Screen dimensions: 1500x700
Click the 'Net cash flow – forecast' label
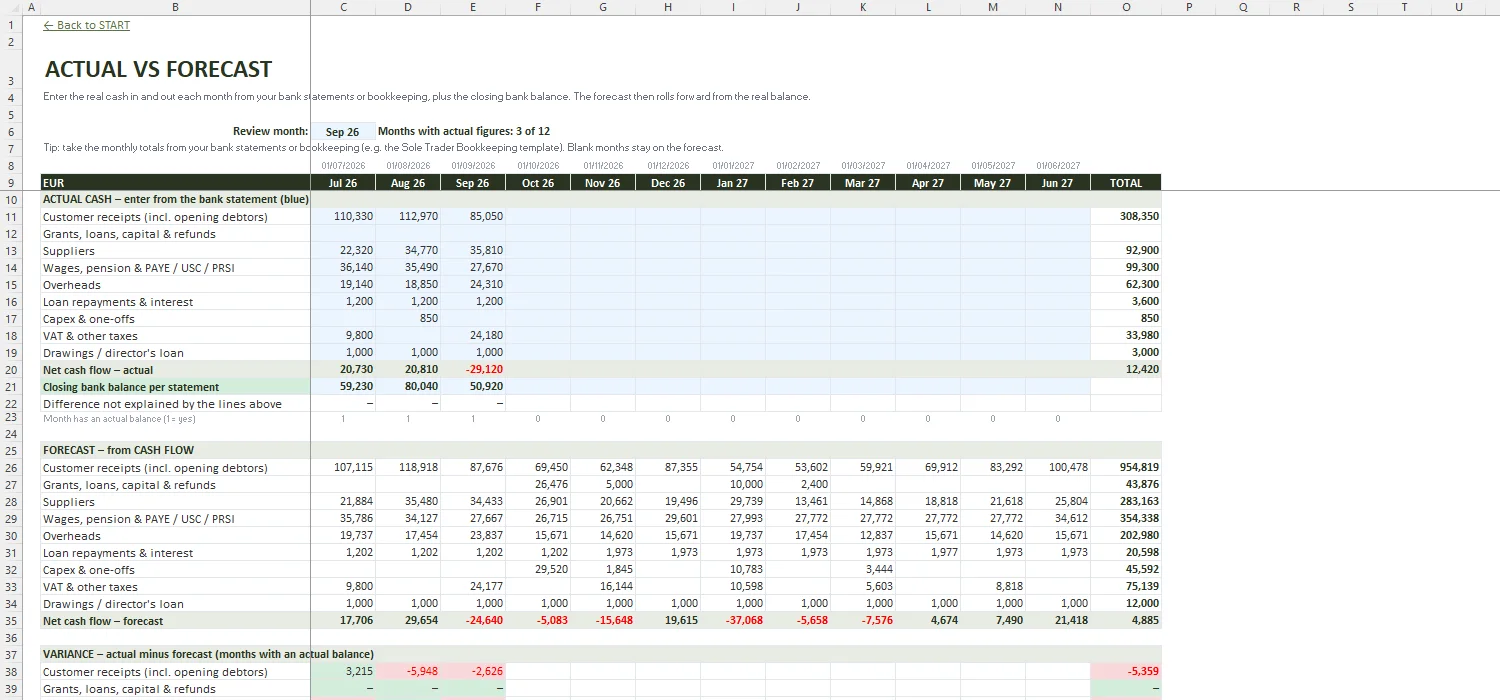pyautogui.click(x=103, y=621)
